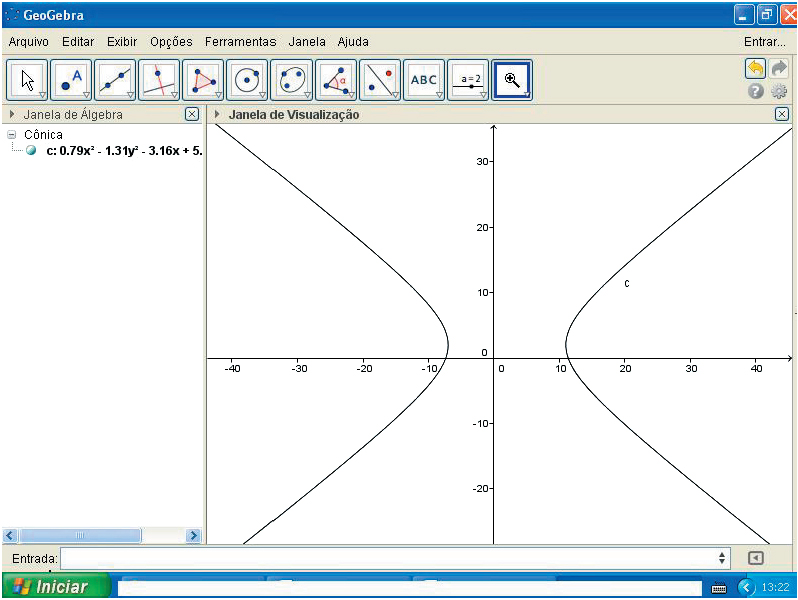Select the ABC text tool

pos(424,80)
